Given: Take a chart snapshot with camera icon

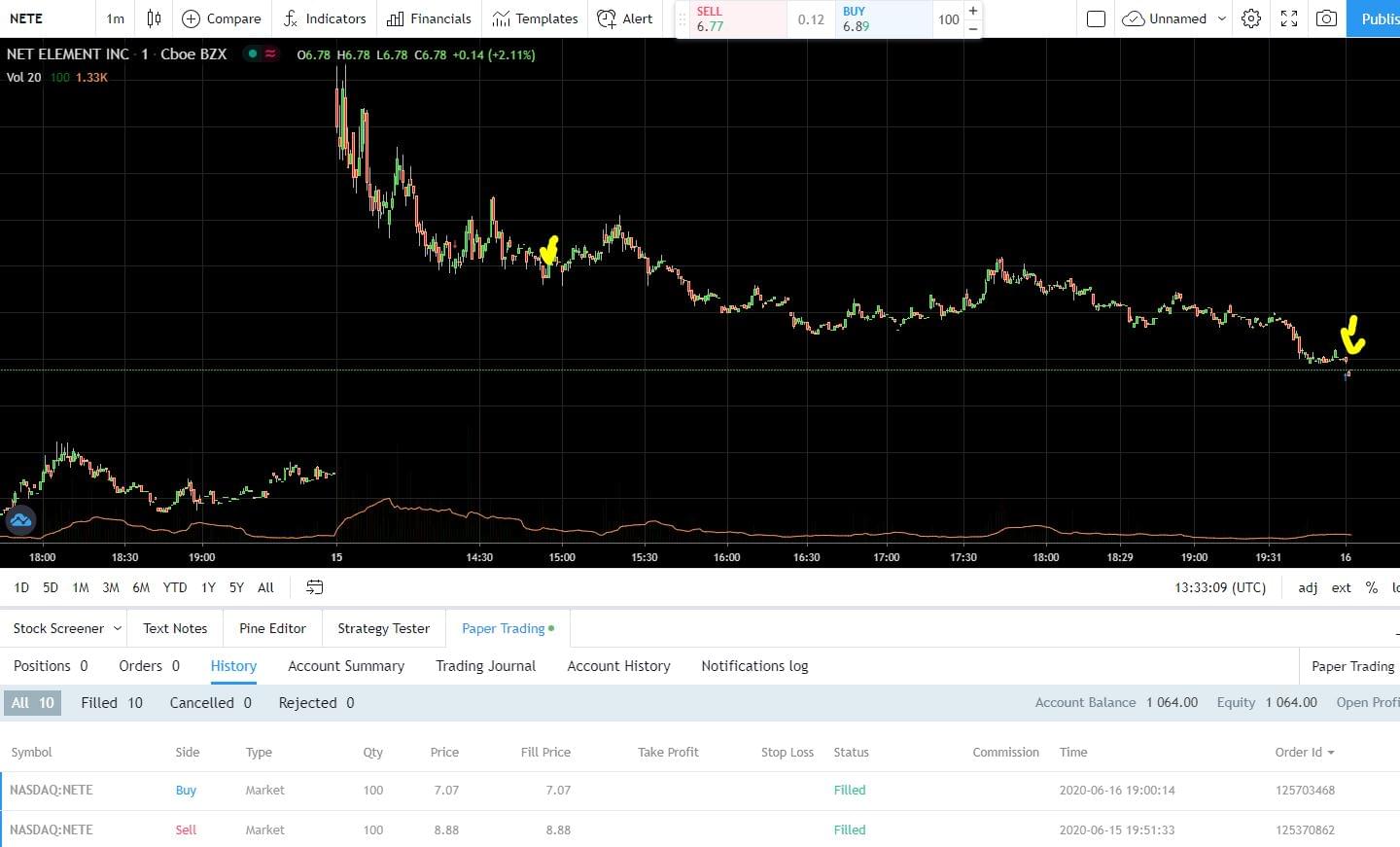Looking at the screenshot, I should [x=1326, y=18].
